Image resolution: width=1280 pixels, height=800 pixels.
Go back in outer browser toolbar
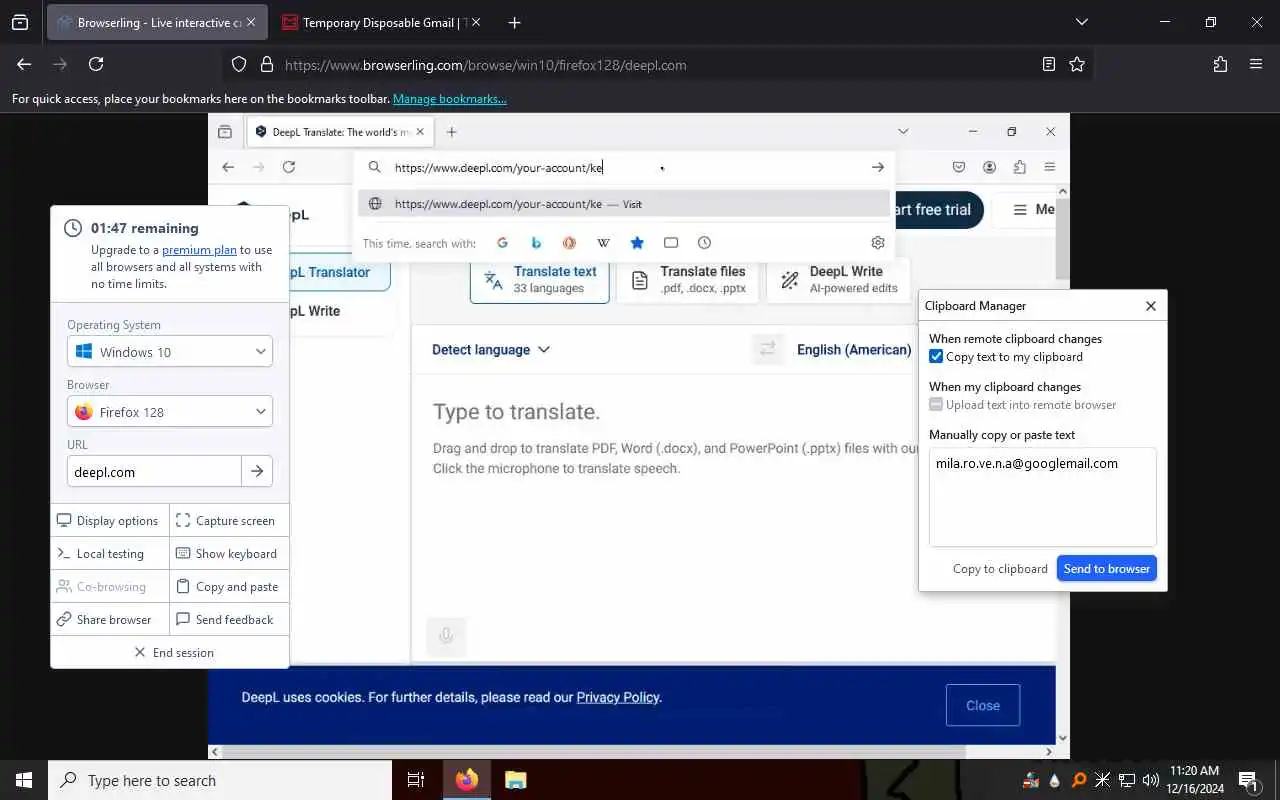(x=24, y=64)
